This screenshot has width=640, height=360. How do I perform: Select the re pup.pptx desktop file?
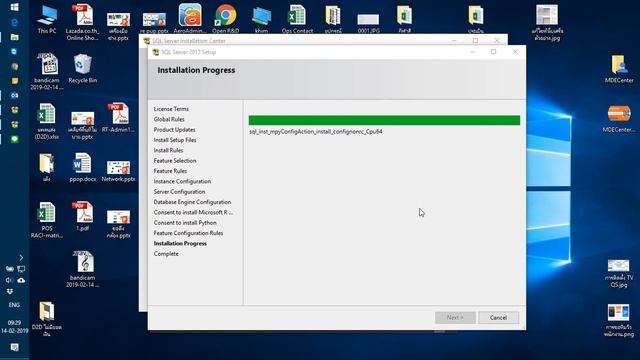coord(154,23)
